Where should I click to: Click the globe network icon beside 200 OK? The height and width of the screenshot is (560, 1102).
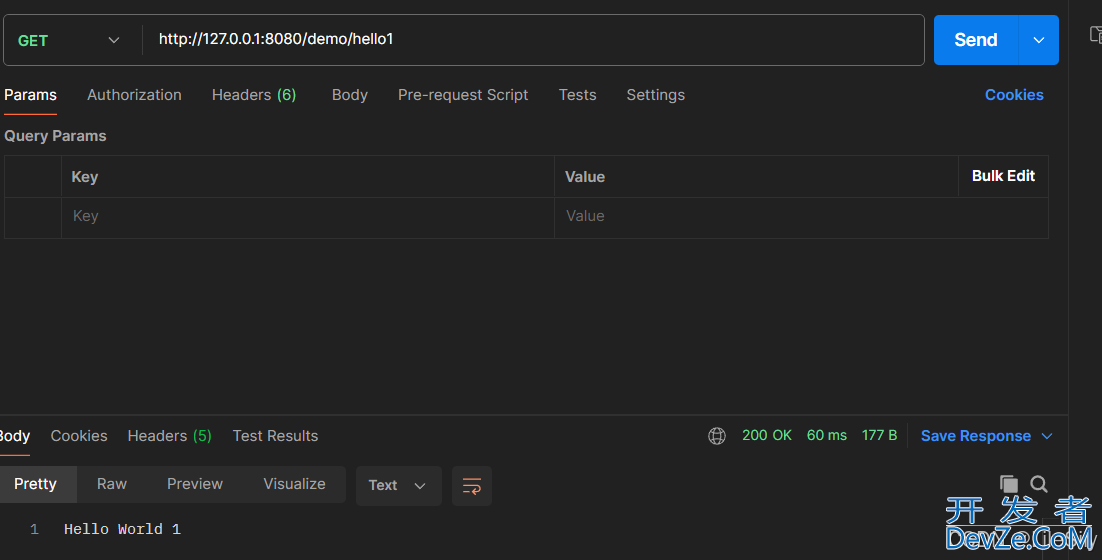[x=717, y=436]
